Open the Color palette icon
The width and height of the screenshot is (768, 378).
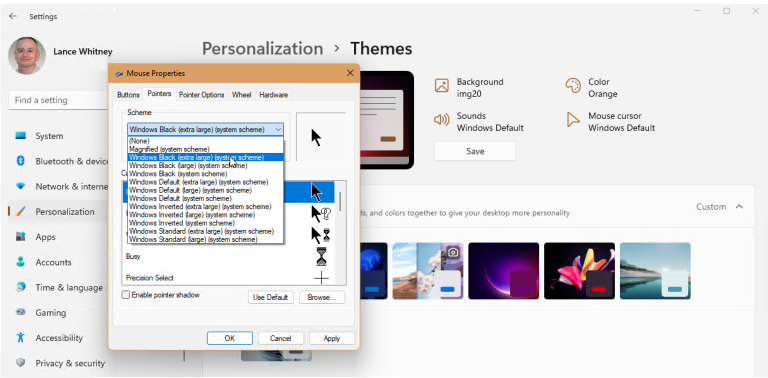point(573,86)
